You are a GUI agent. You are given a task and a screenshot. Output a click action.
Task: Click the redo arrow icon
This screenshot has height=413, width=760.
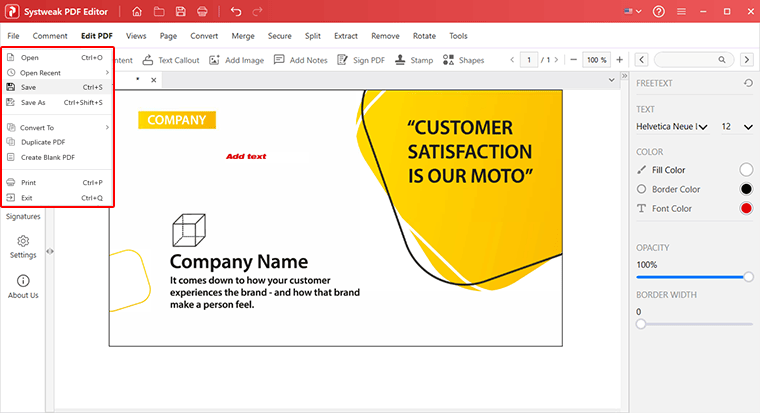pos(257,11)
